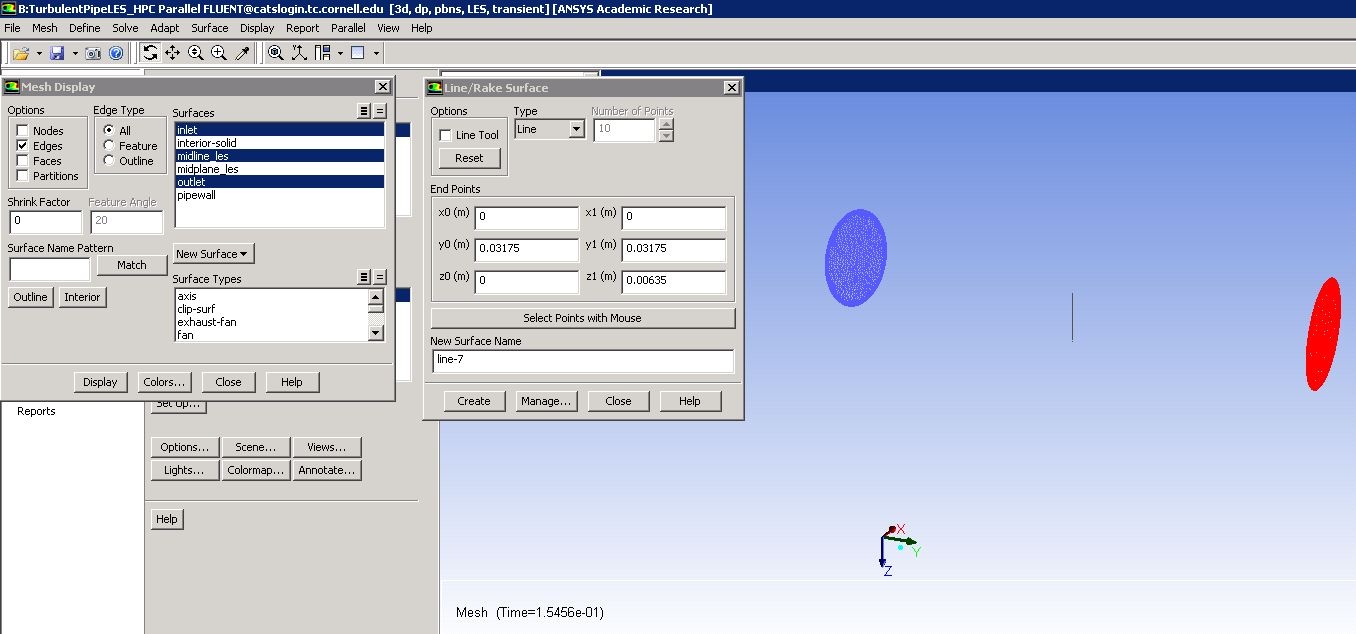This screenshot has width=1356, height=634.
Task: Select the probe eyedropper tool
Action: [242, 53]
